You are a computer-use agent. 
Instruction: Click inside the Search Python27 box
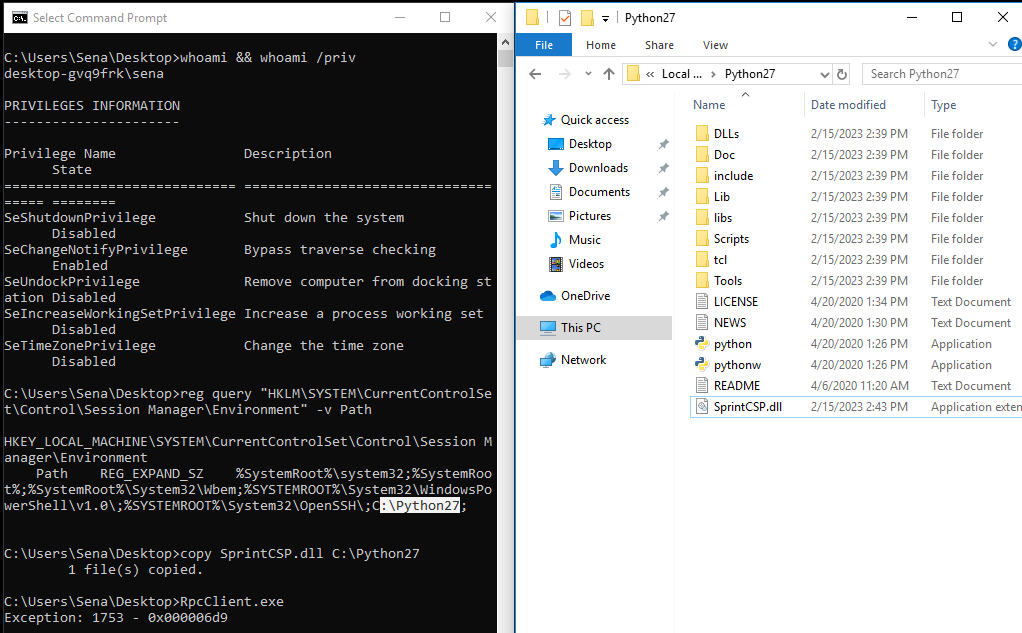(x=940, y=73)
